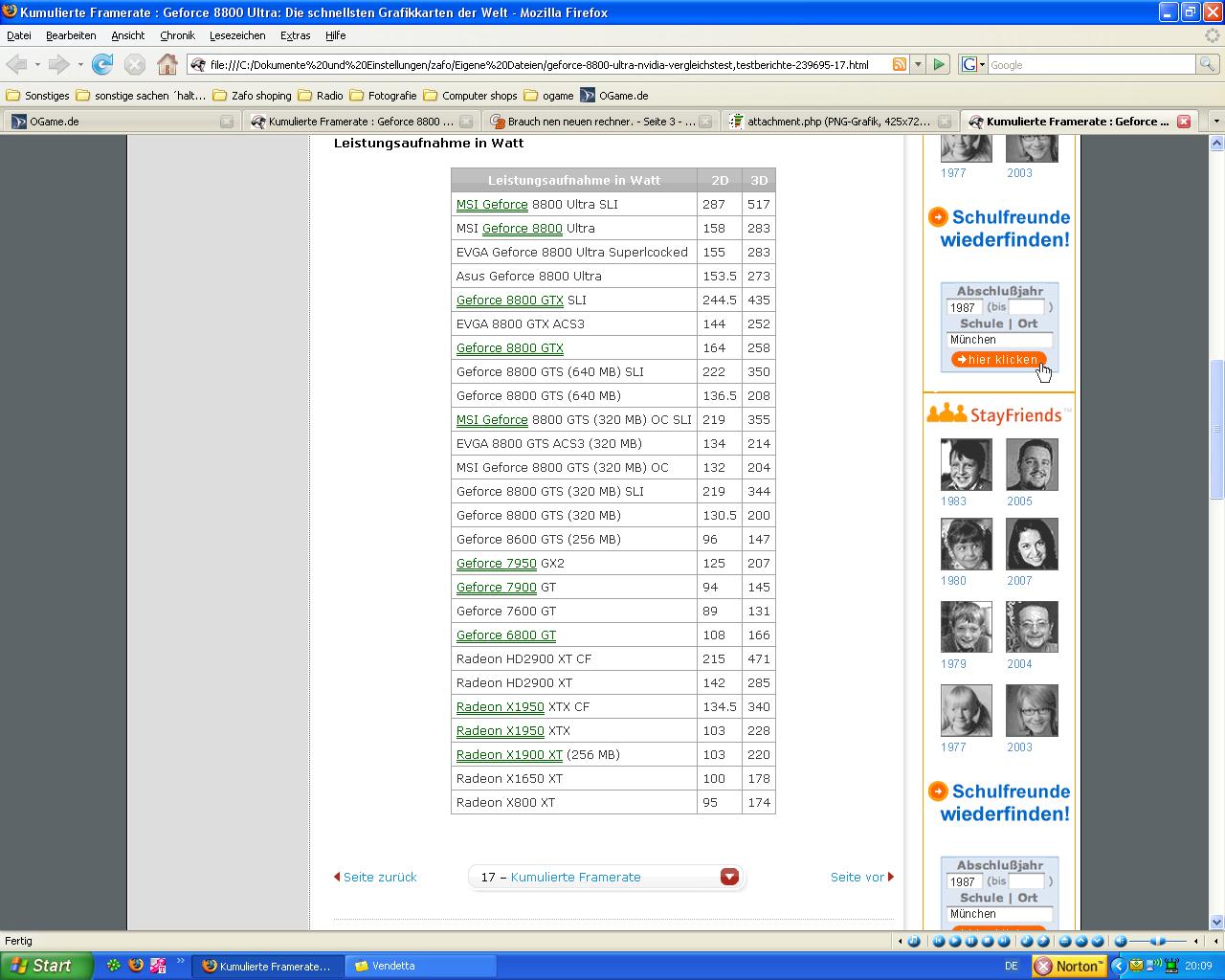This screenshot has height=980, width=1225.
Task: Open the OGame.de bookmark
Action: click(x=613, y=96)
